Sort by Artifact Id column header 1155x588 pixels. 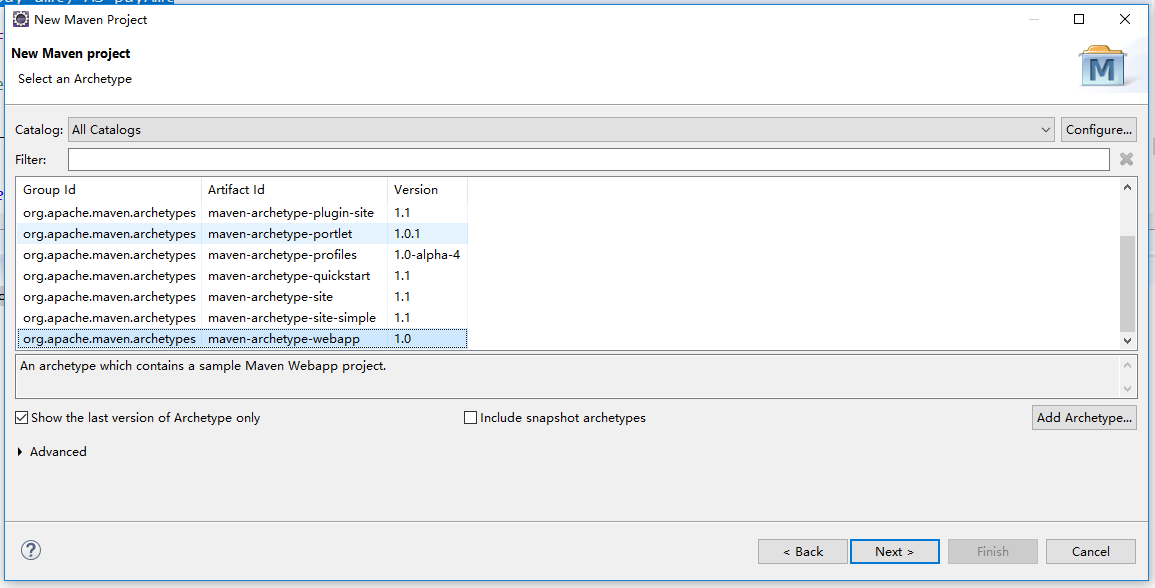tap(294, 189)
